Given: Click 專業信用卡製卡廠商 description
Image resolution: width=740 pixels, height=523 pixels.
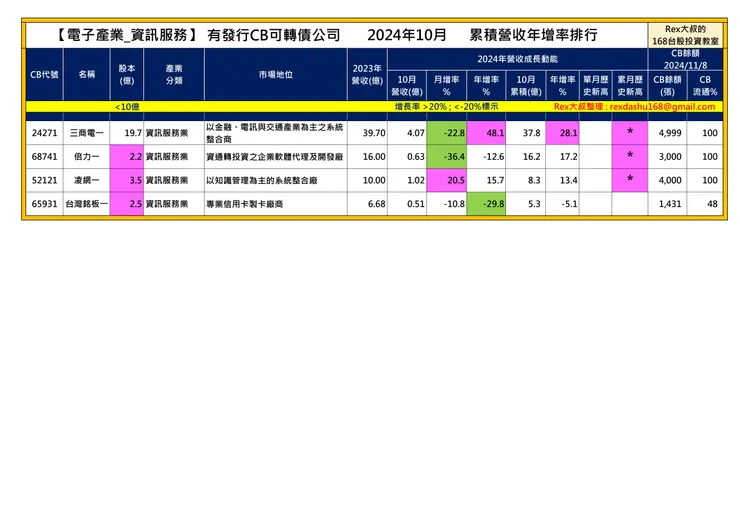Looking at the screenshot, I should (x=244, y=204).
